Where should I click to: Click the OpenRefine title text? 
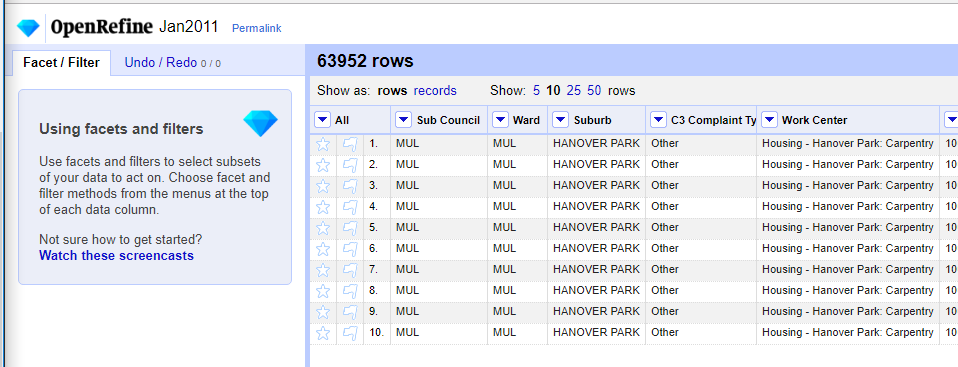(101, 27)
